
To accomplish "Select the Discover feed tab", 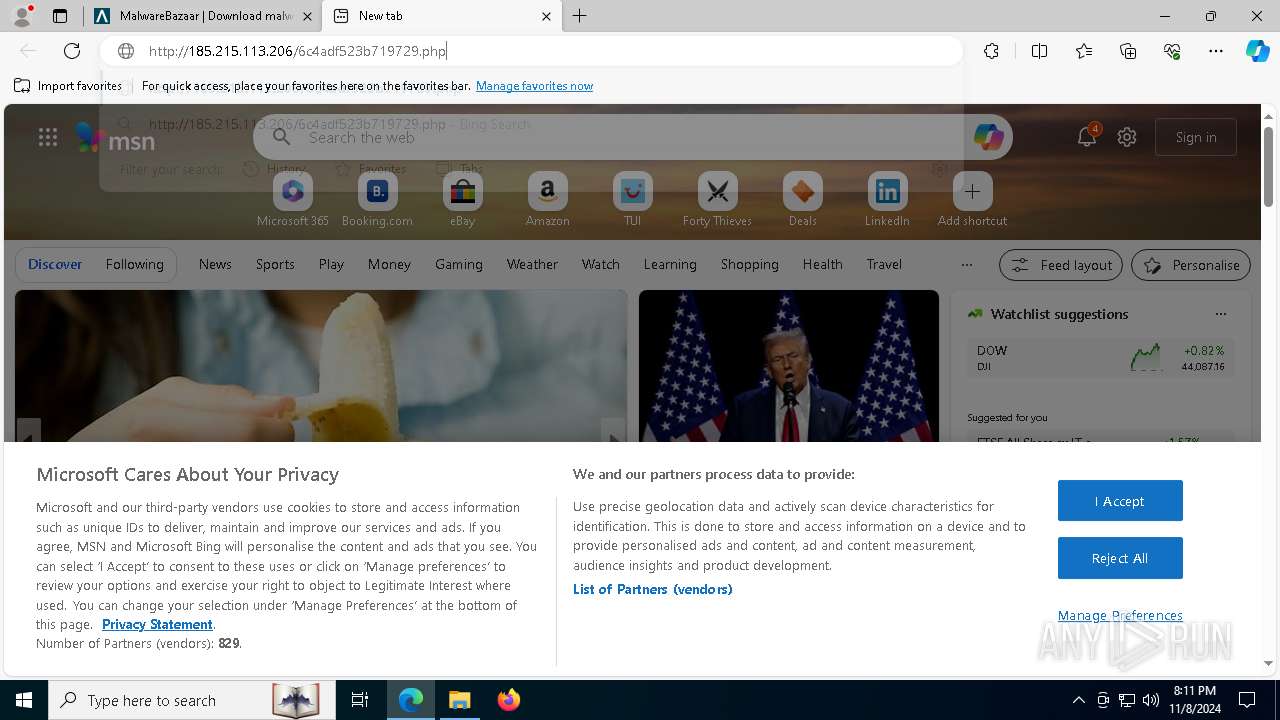I will point(55,264).
